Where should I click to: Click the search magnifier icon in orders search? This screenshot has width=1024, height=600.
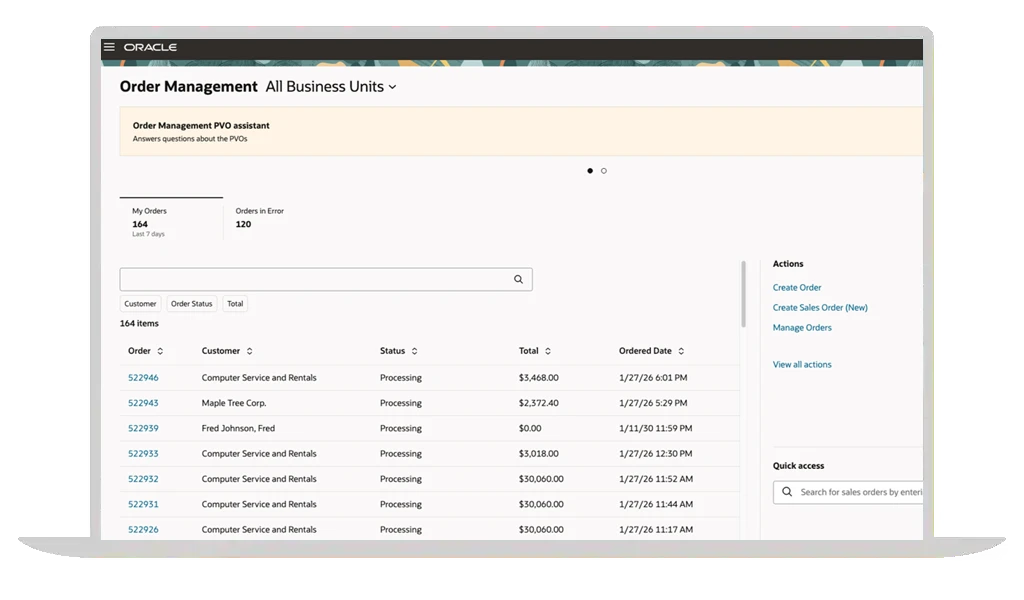point(518,280)
